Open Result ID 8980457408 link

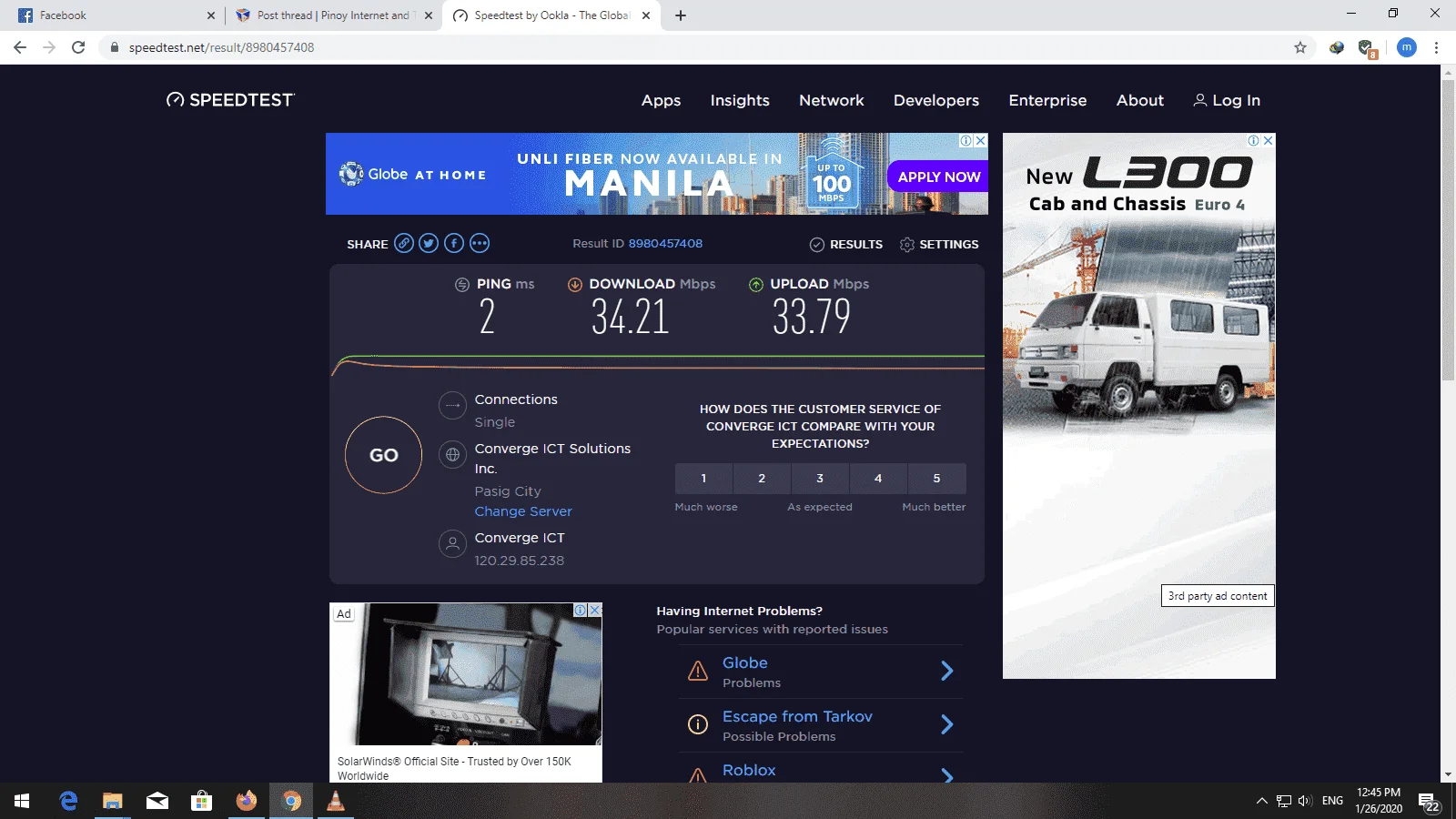[665, 244]
